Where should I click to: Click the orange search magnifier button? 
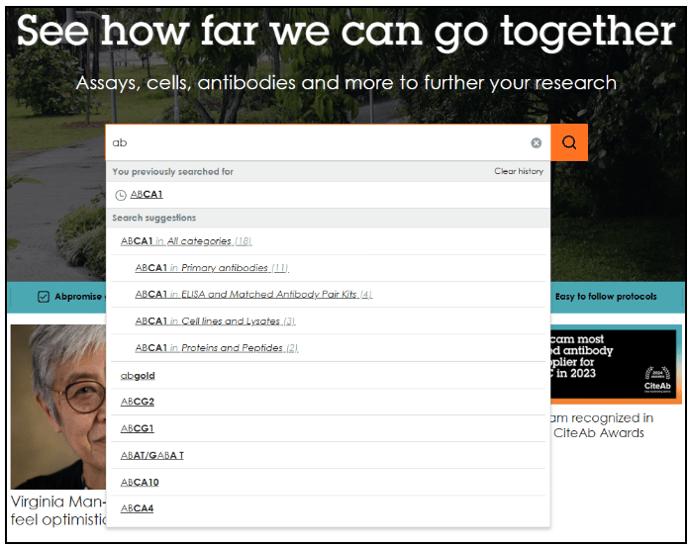[x=569, y=143]
